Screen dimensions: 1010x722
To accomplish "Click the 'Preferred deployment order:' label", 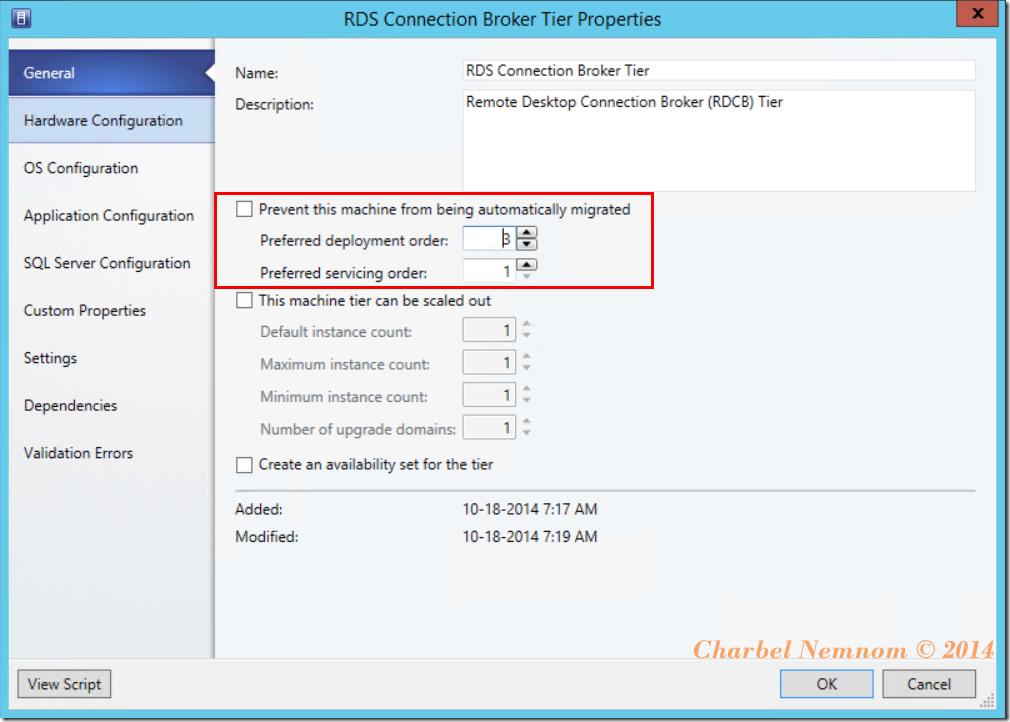I will coord(354,241).
